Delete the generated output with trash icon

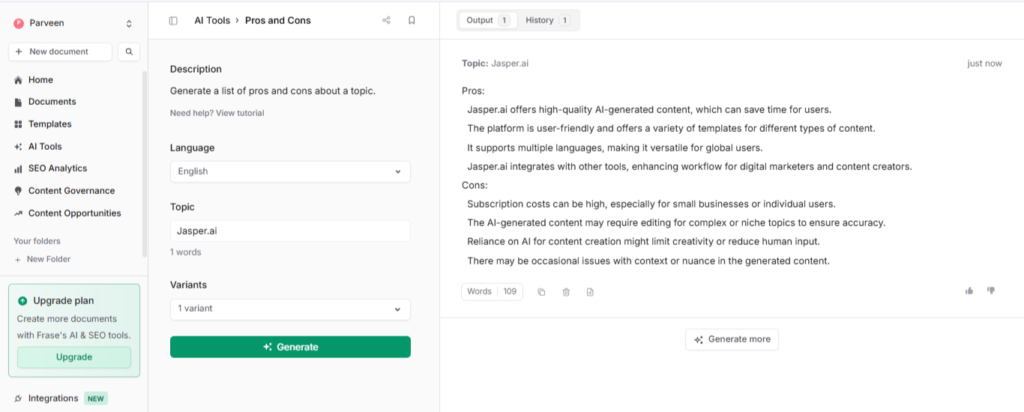566,292
